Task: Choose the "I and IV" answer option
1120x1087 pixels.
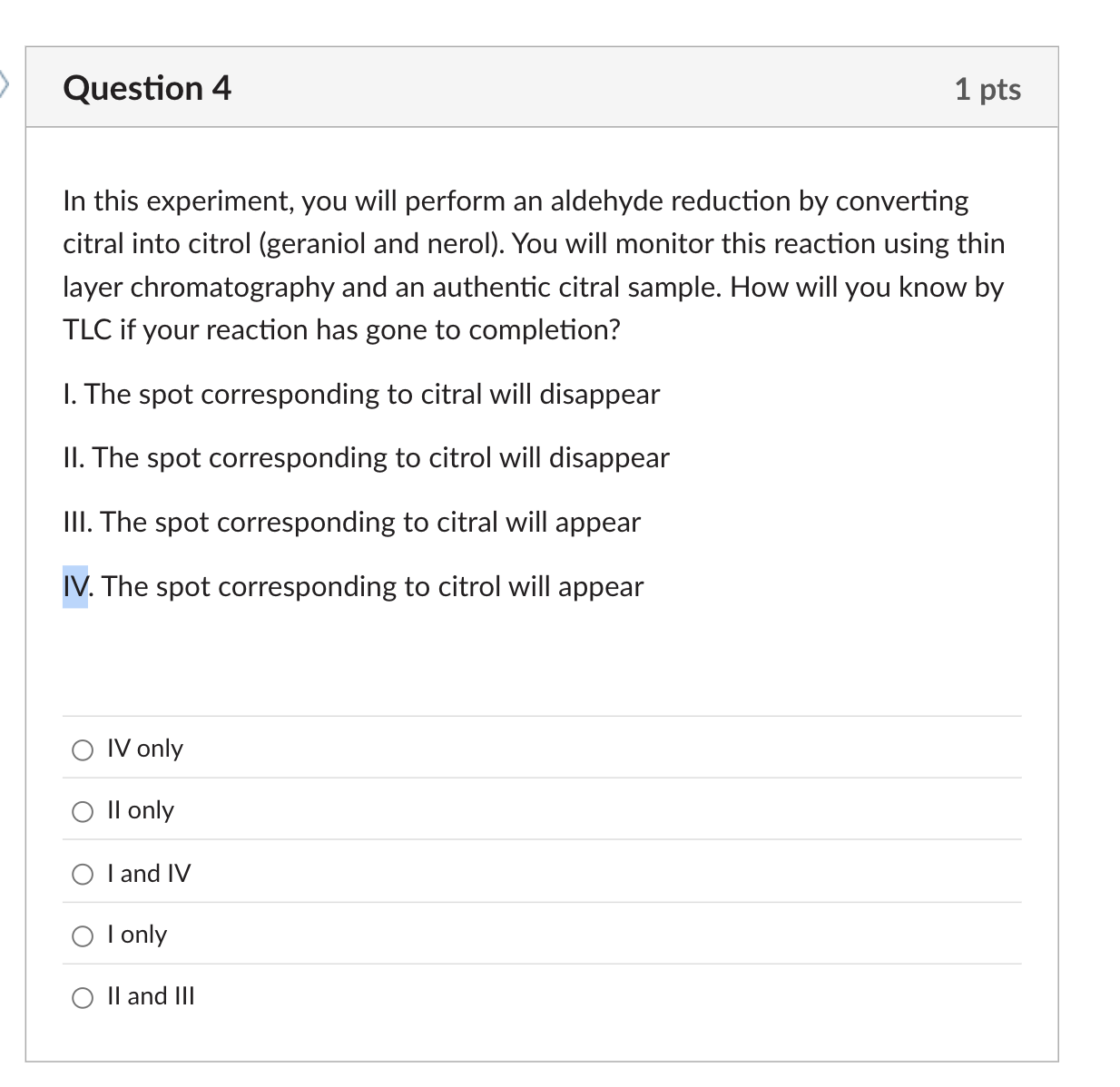Action: click(83, 874)
